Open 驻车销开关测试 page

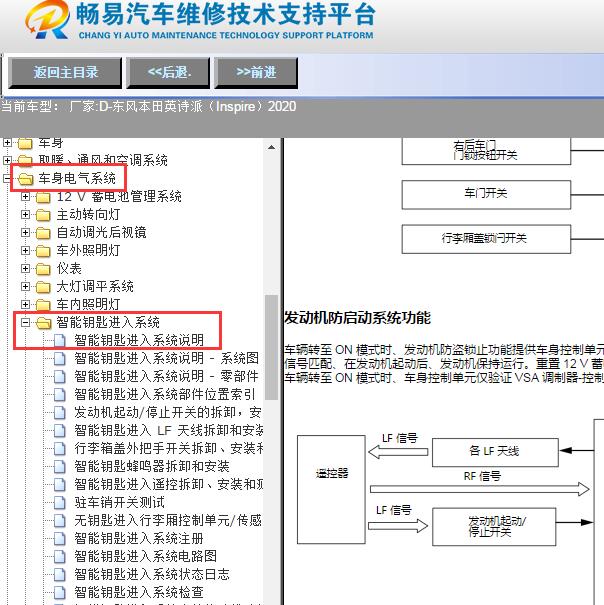(x=120, y=502)
